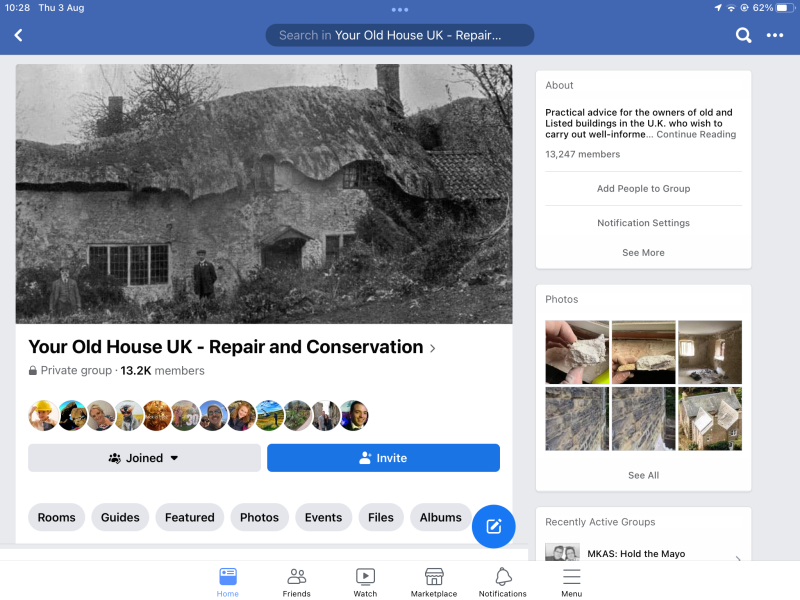Open Notification Settings
The image size is (800, 600).
click(x=643, y=223)
